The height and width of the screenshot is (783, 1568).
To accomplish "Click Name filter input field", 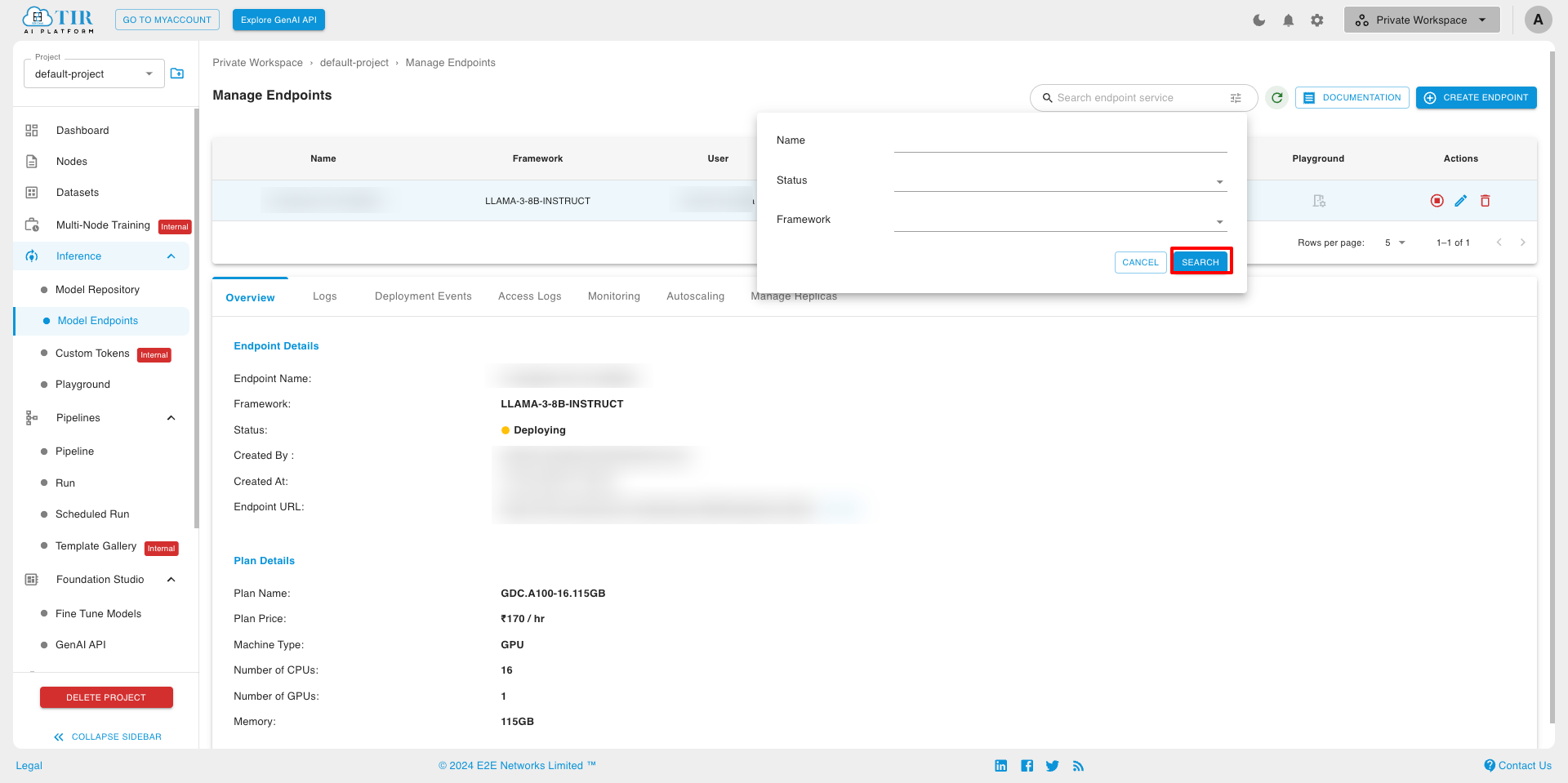I will point(1060,140).
